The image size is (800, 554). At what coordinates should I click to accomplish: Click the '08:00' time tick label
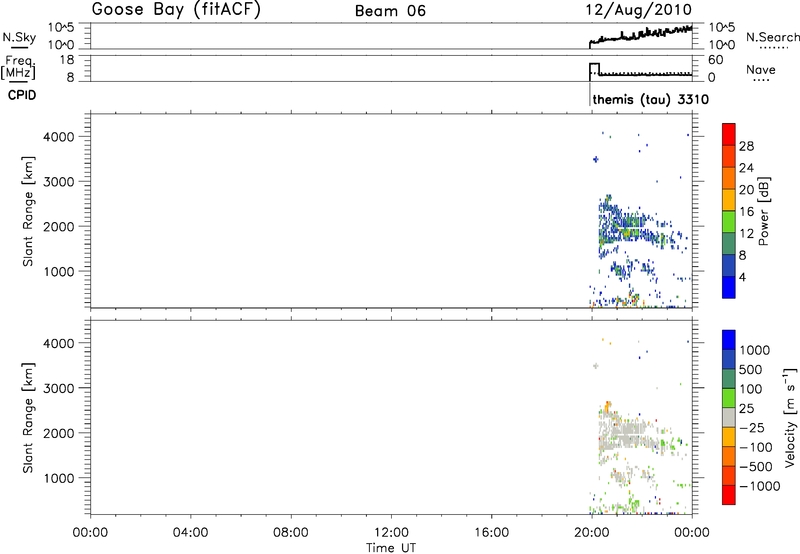pyautogui.click(x=291, y=533)
